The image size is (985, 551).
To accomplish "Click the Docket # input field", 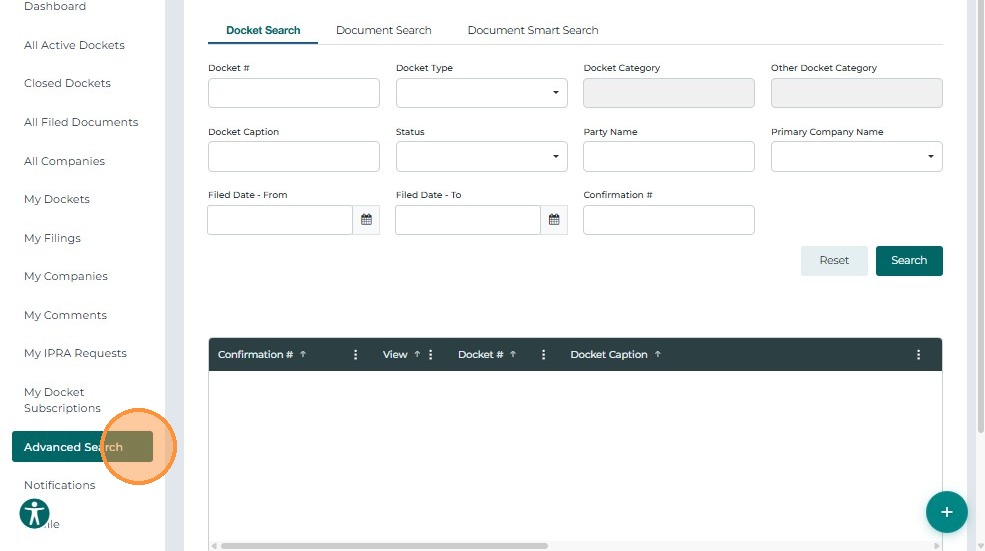I will pyautogui.click(x=294, y=93).
